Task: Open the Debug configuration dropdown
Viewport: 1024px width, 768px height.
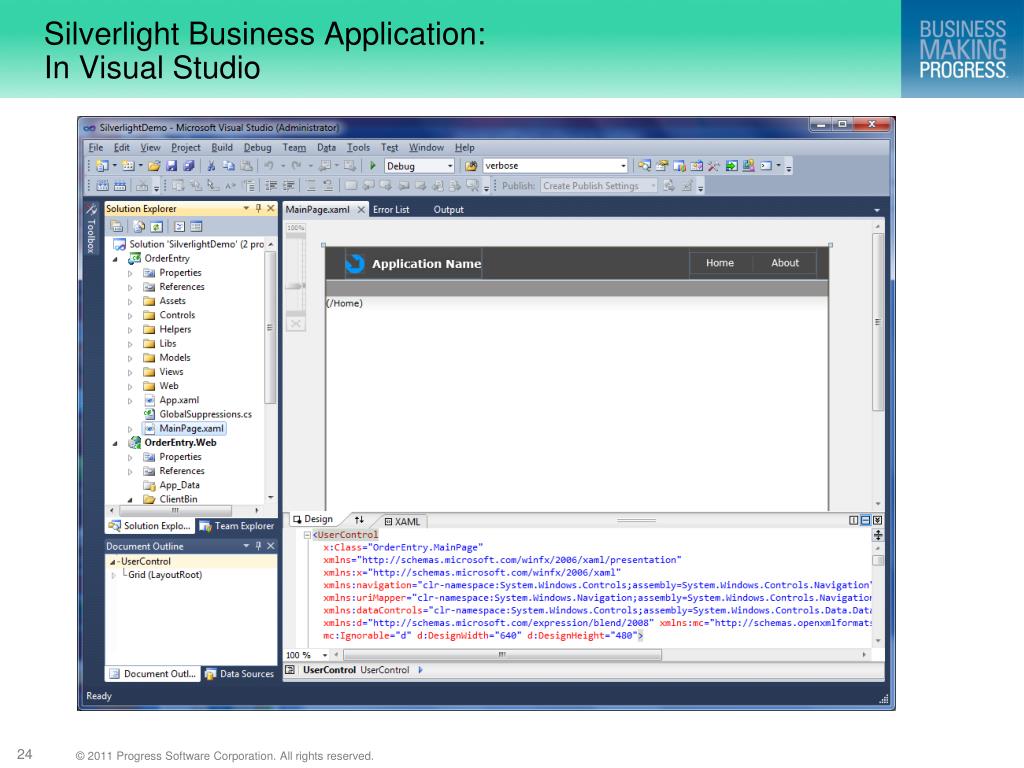Action: coord(450,166)
